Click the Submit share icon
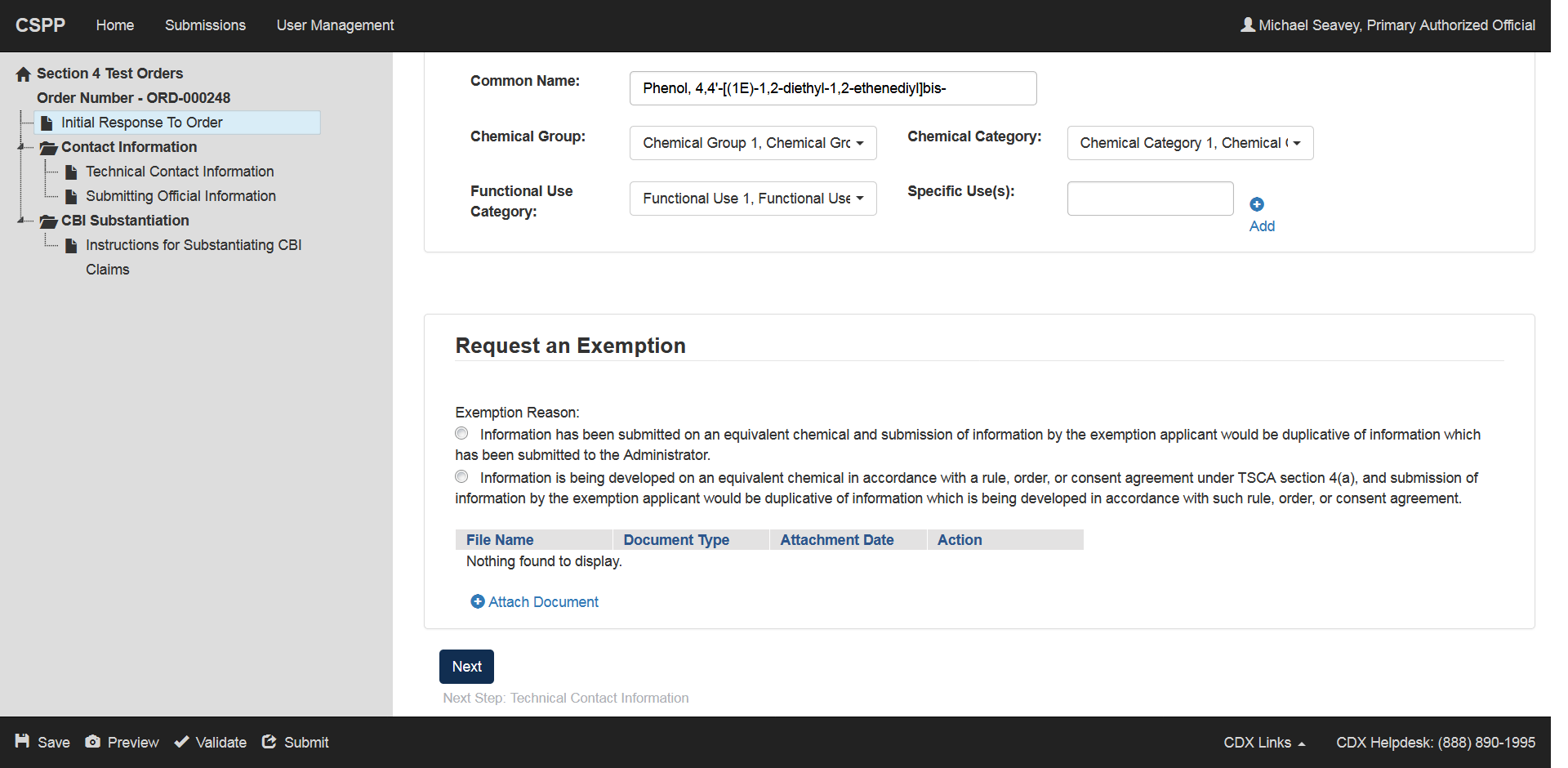Viewport: 1568px width, 768px height. coord(269,741)
